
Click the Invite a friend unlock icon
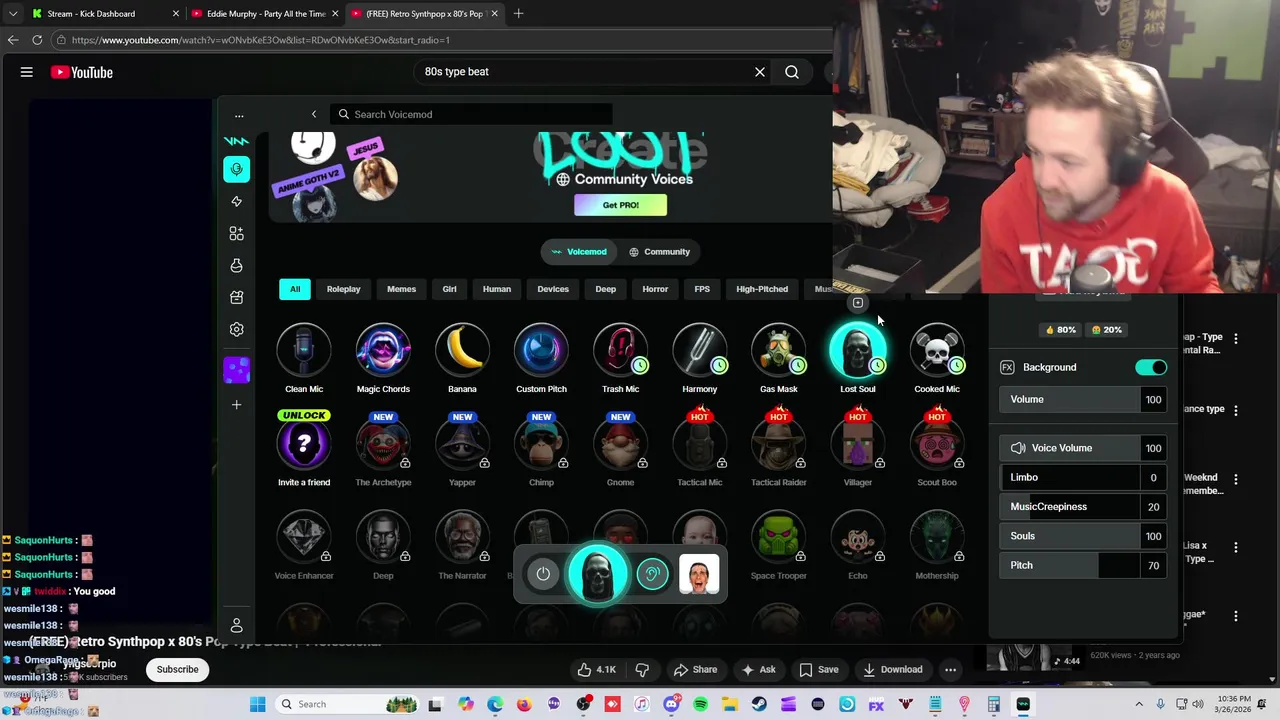304,443
